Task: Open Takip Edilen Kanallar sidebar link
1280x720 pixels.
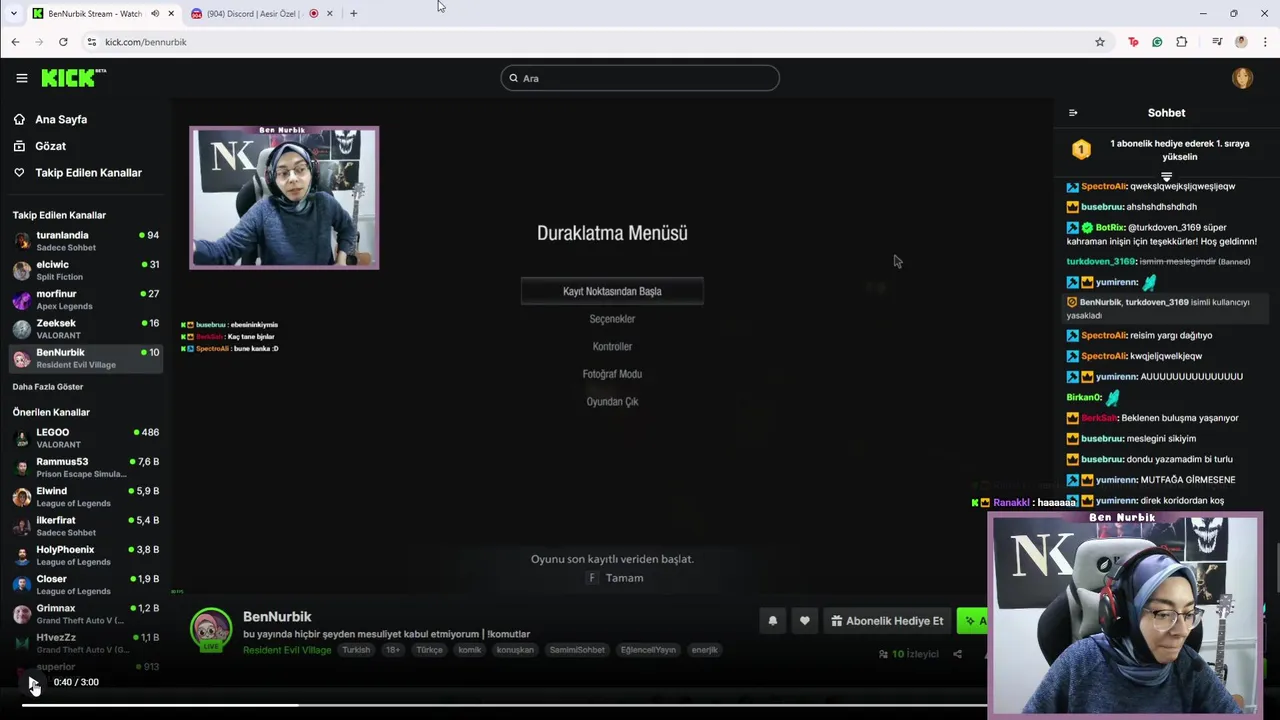Action: coord(88,172)
